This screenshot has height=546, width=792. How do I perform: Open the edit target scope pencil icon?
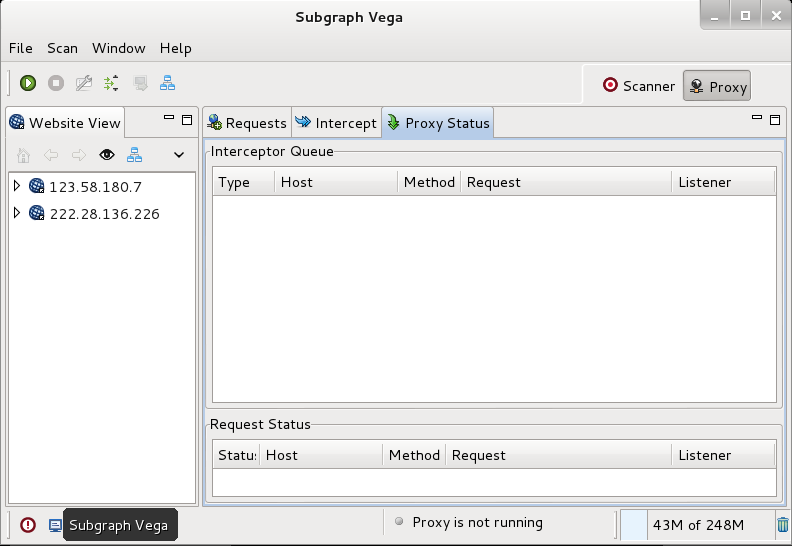(x=84, y=83)
